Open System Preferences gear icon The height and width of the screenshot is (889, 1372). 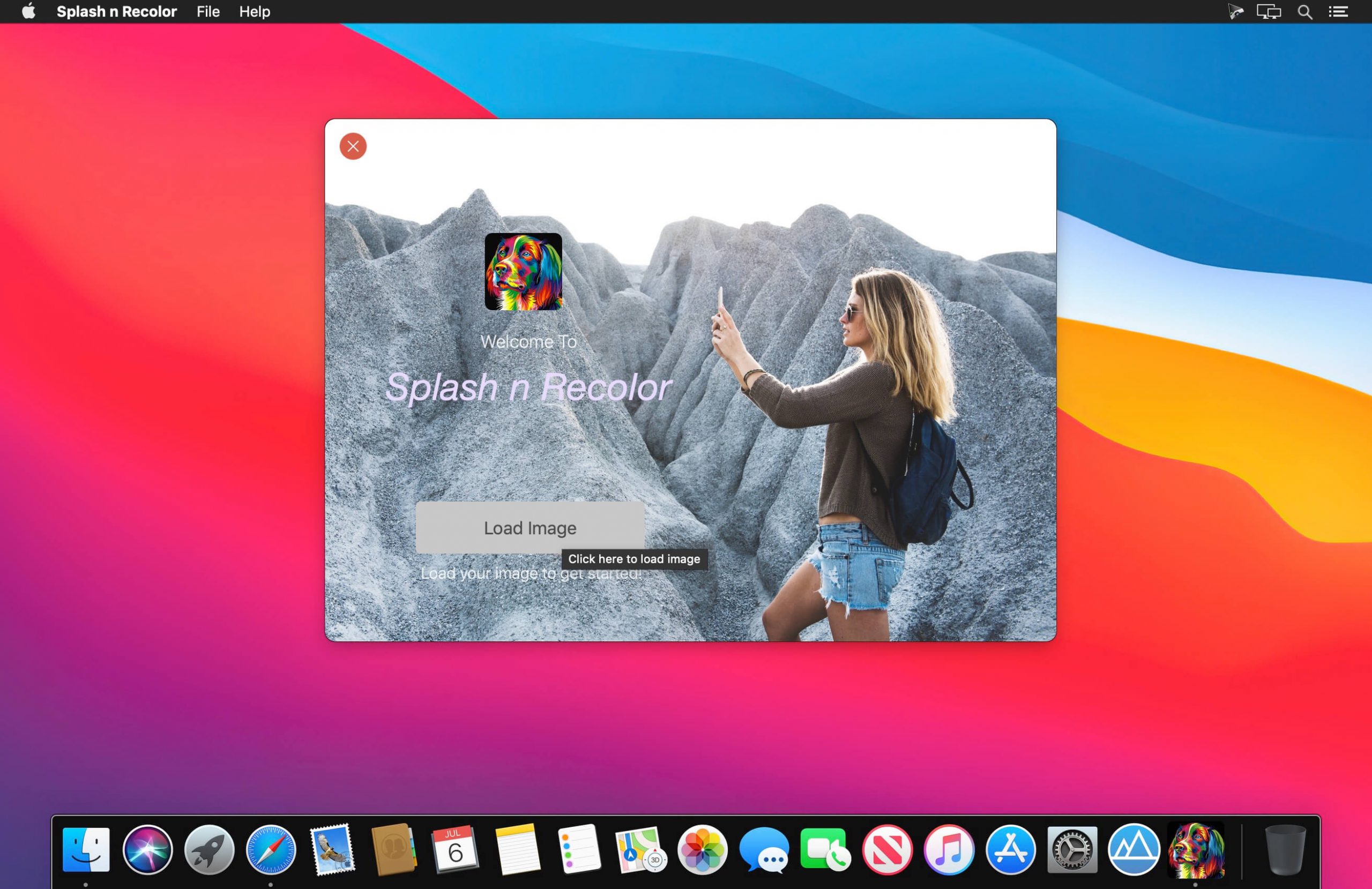[x=1072, y=849]
